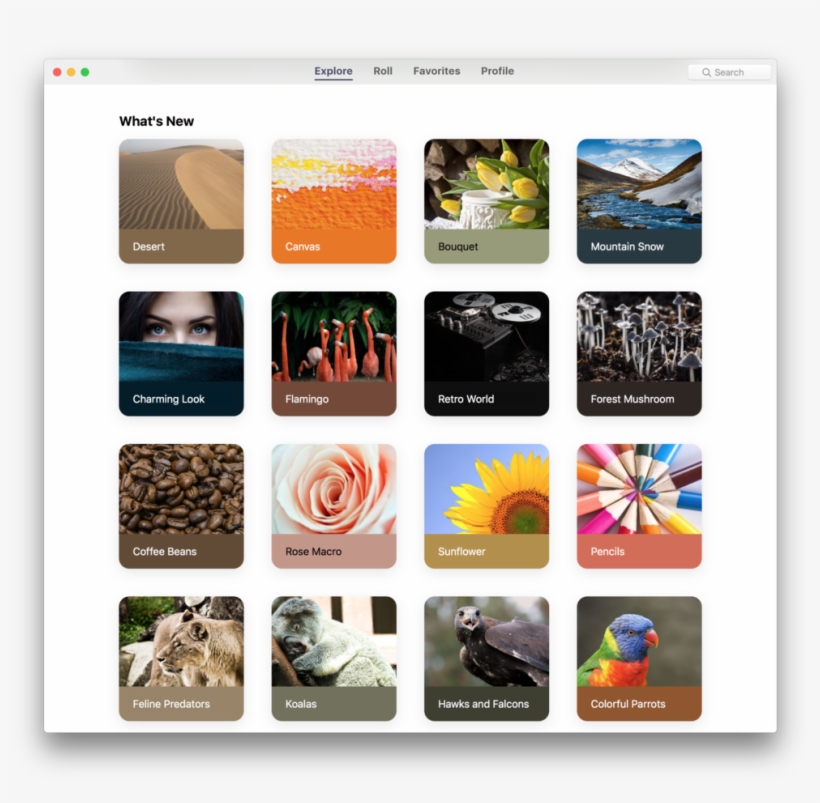This screenshot has width=820, height=803.
Task: Open the Forest Mushroom gallery
Action: tap(639, 352)
